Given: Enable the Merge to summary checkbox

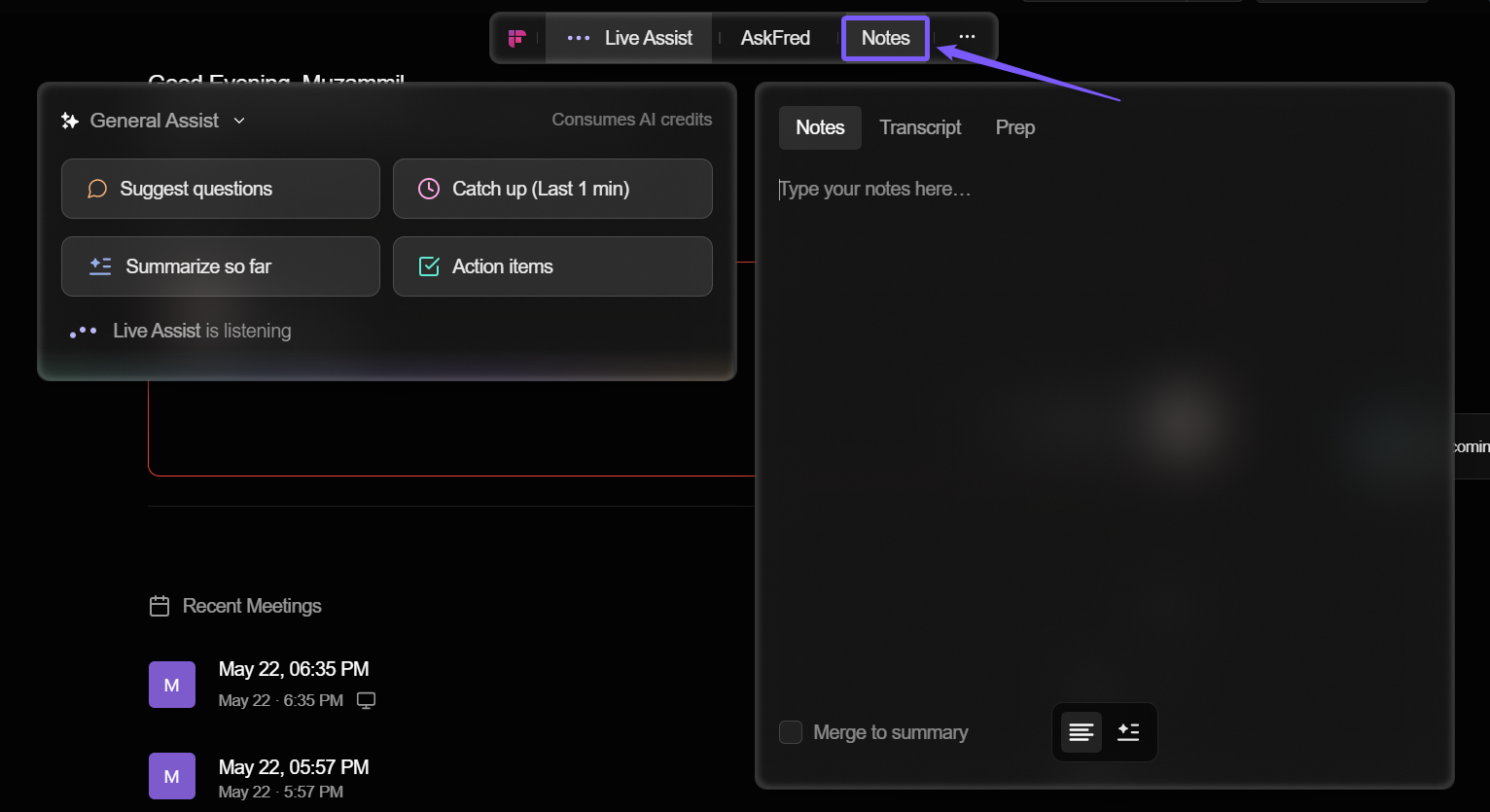Looking at the screenshot, I should tap(791, 732).
